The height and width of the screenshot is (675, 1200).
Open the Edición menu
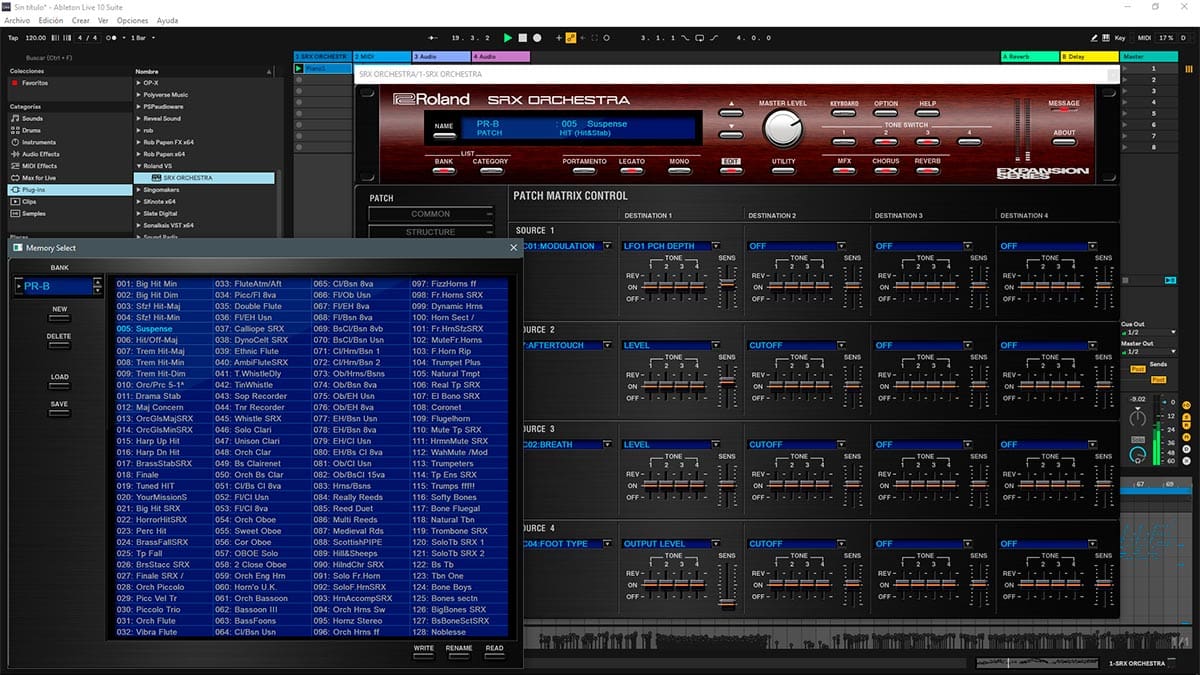[50, 20]
